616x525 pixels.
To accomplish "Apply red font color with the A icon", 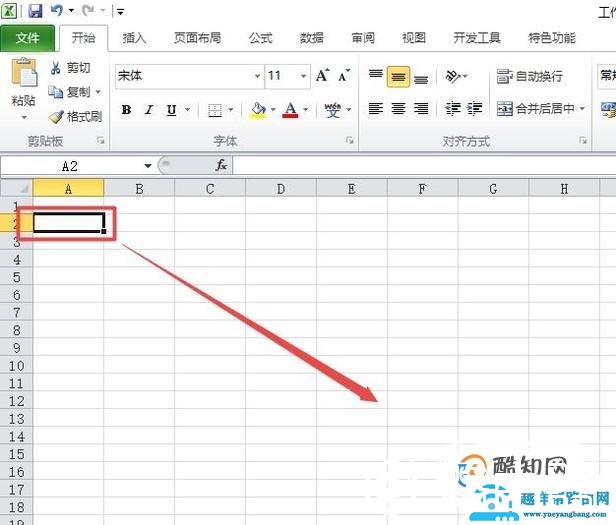I will click(x=290, y=110).
